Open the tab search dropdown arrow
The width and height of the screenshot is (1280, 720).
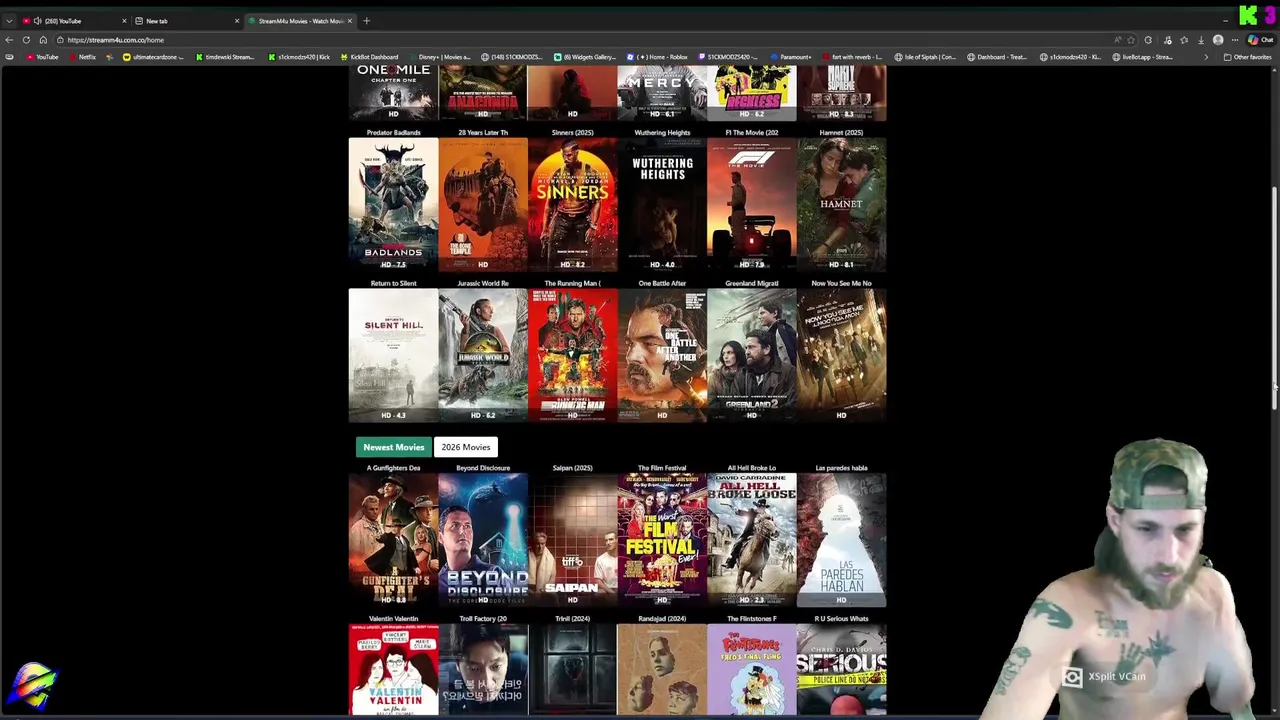coord(9,21)
